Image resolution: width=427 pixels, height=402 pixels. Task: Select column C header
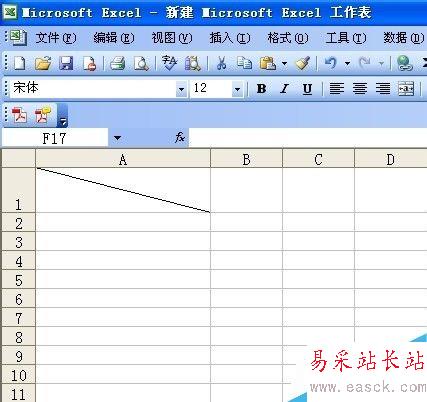coord(318,158)
